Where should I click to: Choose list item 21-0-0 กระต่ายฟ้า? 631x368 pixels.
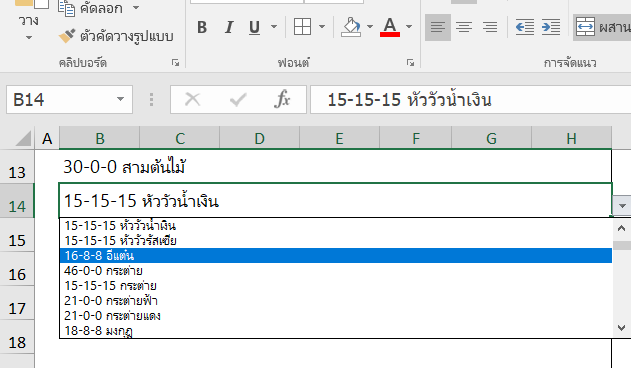tap(336, 300)
